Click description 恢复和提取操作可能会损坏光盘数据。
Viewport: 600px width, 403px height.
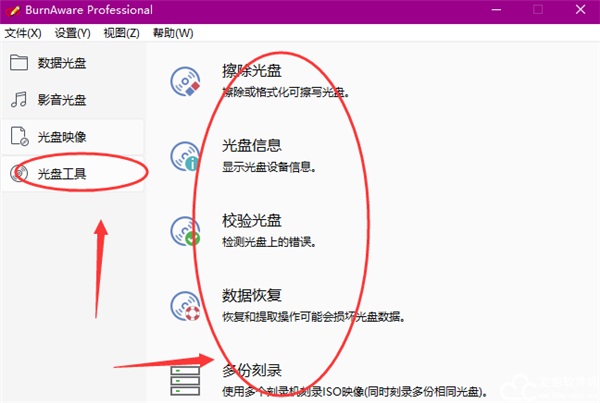313,317
